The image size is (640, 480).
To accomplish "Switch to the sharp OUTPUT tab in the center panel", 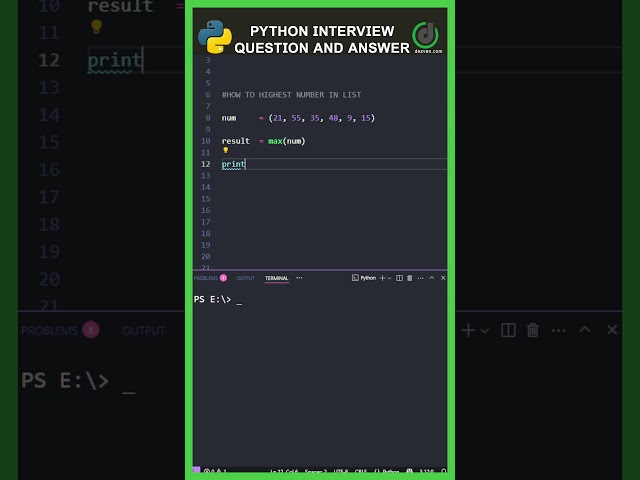I will [246, 278].
